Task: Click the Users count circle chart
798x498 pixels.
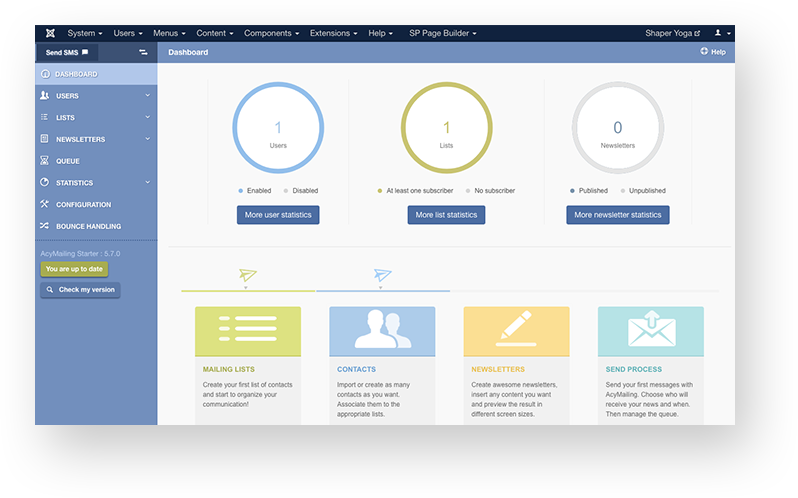Action: click(278, 128)
